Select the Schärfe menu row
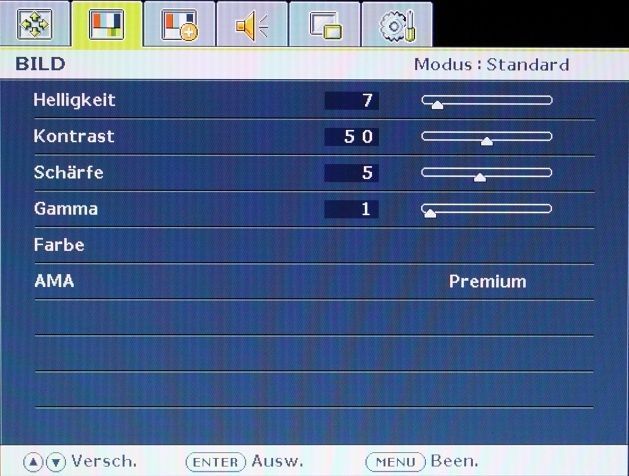629x476 pixels. [x=314, y=173]
